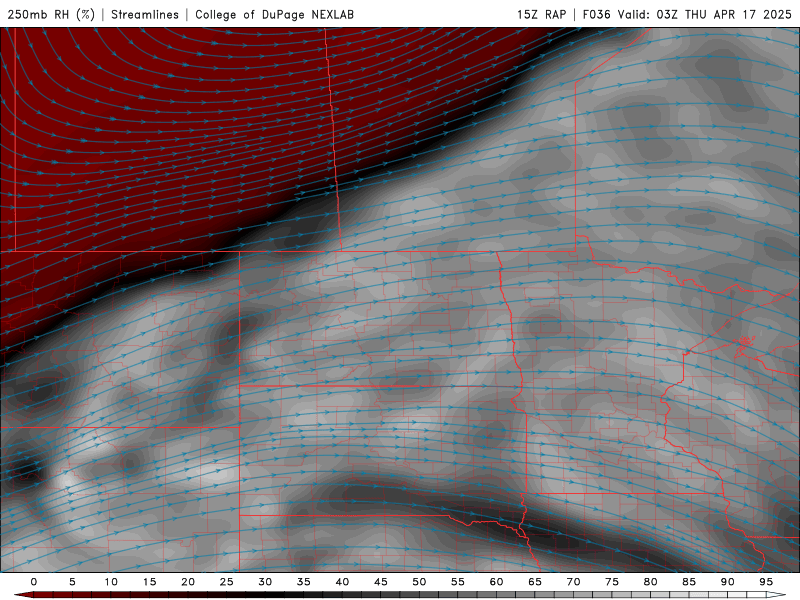Click "College of DuPage NEXLAB" header text

(x=274, y=14)
